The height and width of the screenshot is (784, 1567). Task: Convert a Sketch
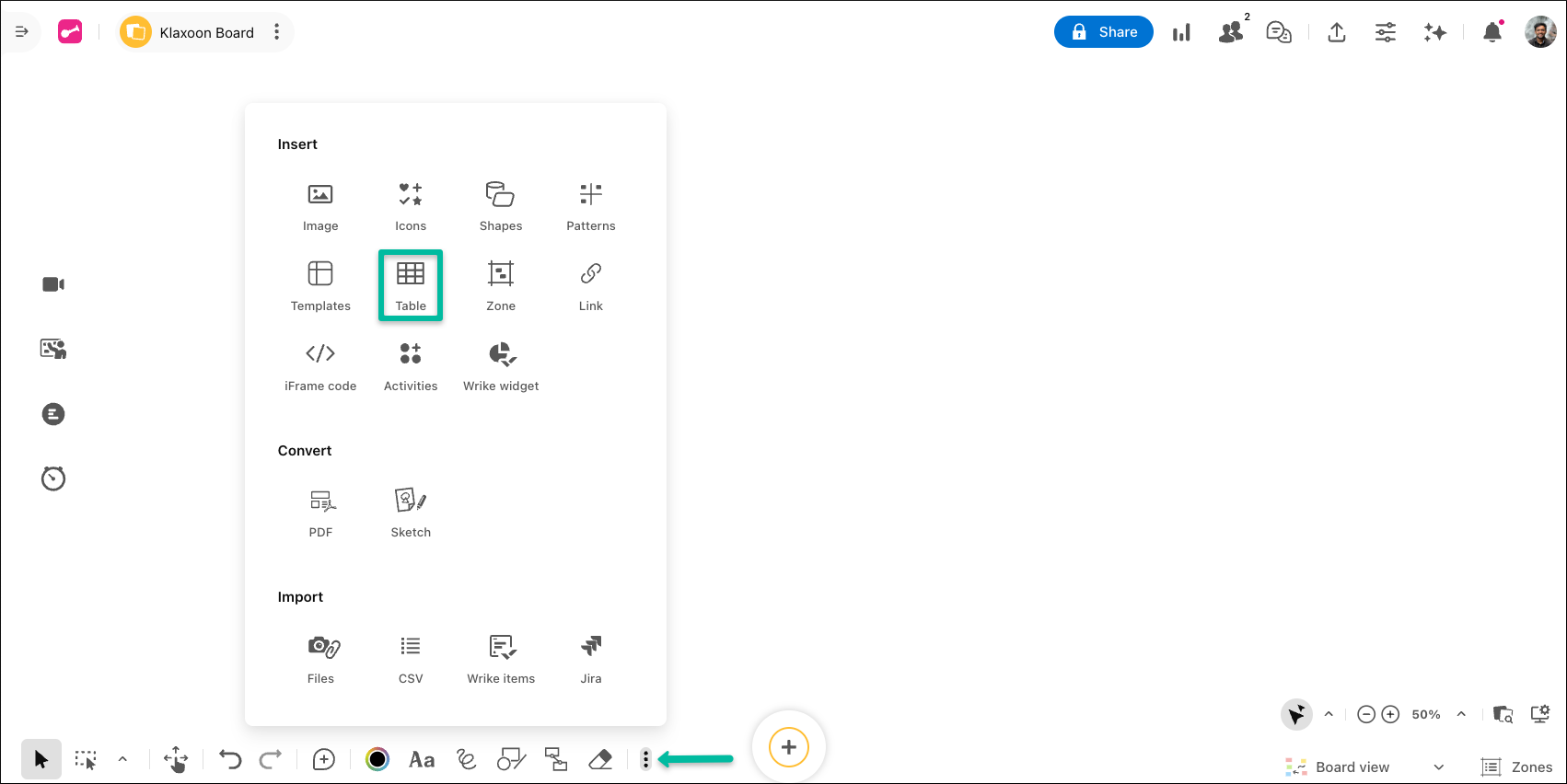click(411, 512)
